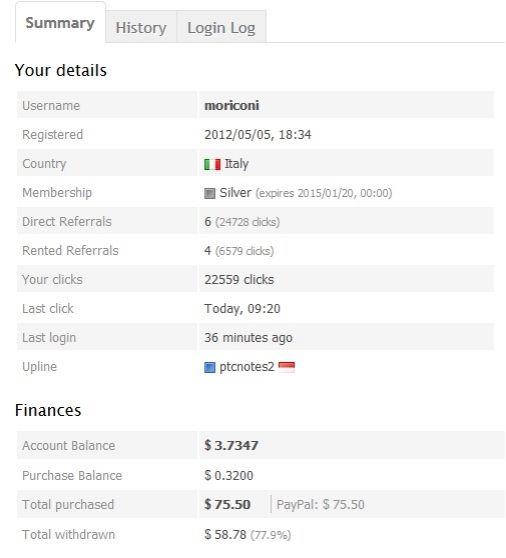Image resolution: width=506 pixels, height=558 pixels.
Task: Click the 24728 direct referral clicks text
Action: point(248,222)
